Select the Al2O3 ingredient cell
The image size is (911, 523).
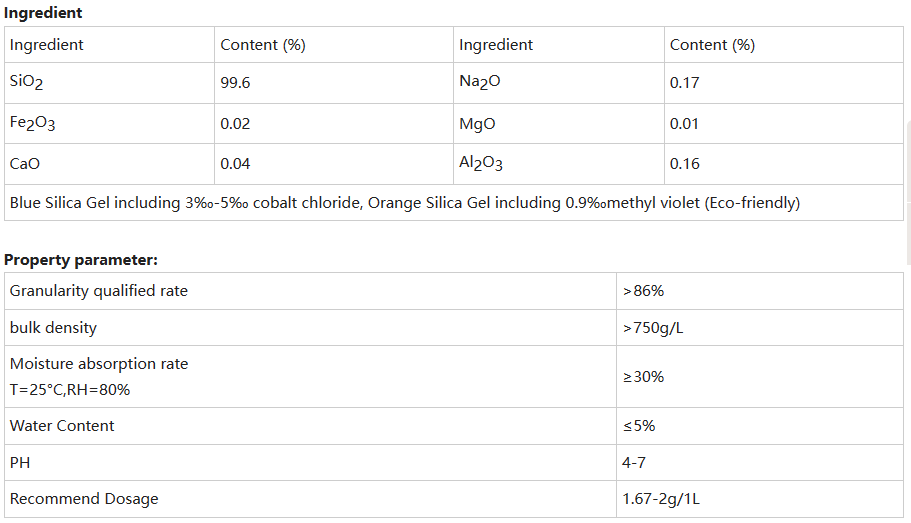pos(480,163)
